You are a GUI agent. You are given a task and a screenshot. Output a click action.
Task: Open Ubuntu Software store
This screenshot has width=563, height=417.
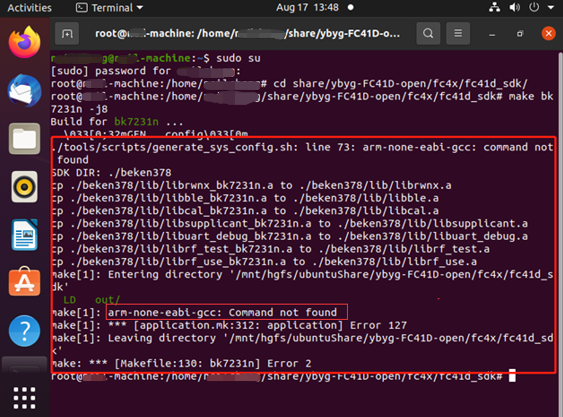click(24, 282)
